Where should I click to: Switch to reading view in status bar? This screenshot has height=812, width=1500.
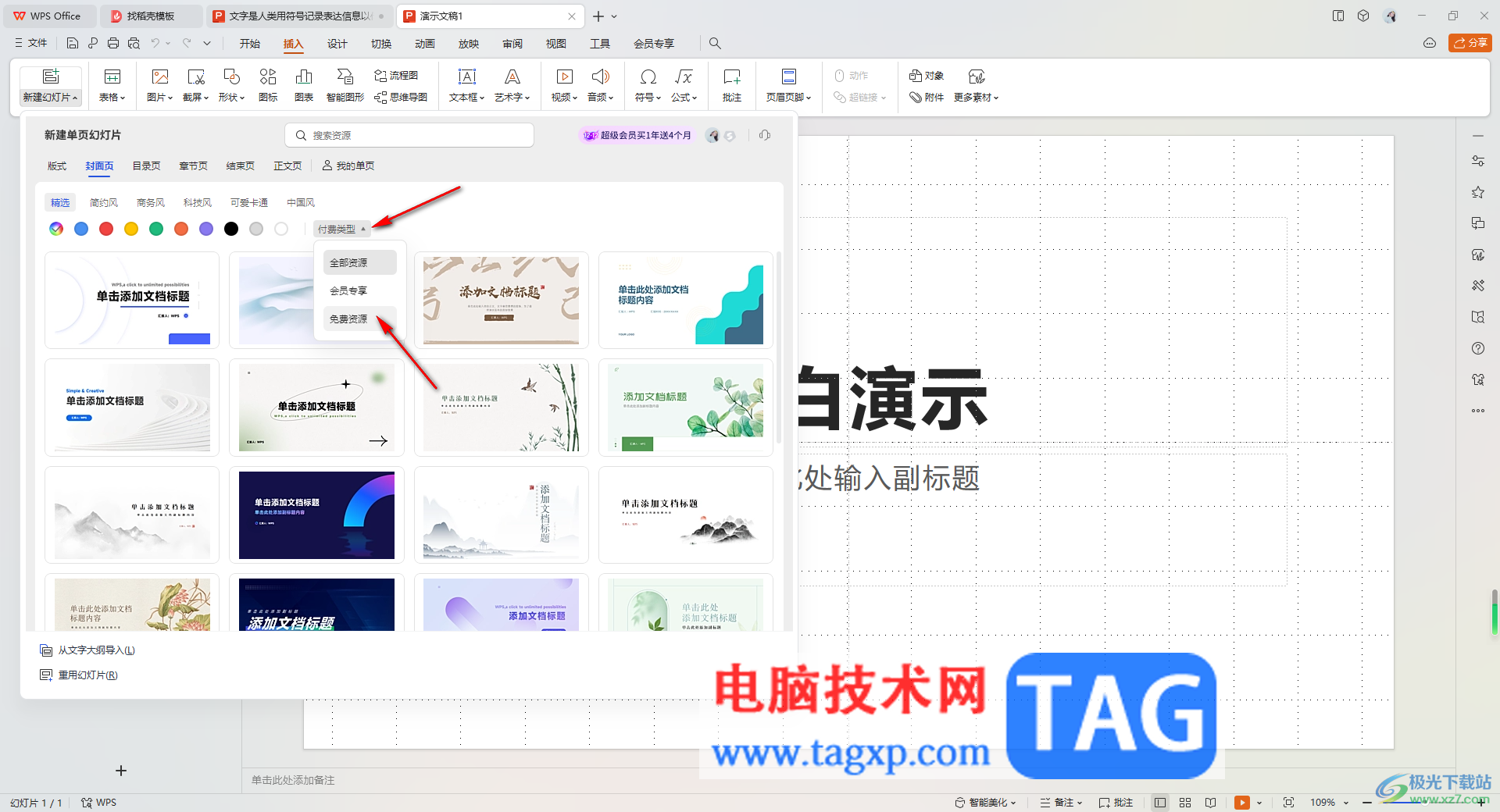coord(1210,802)
